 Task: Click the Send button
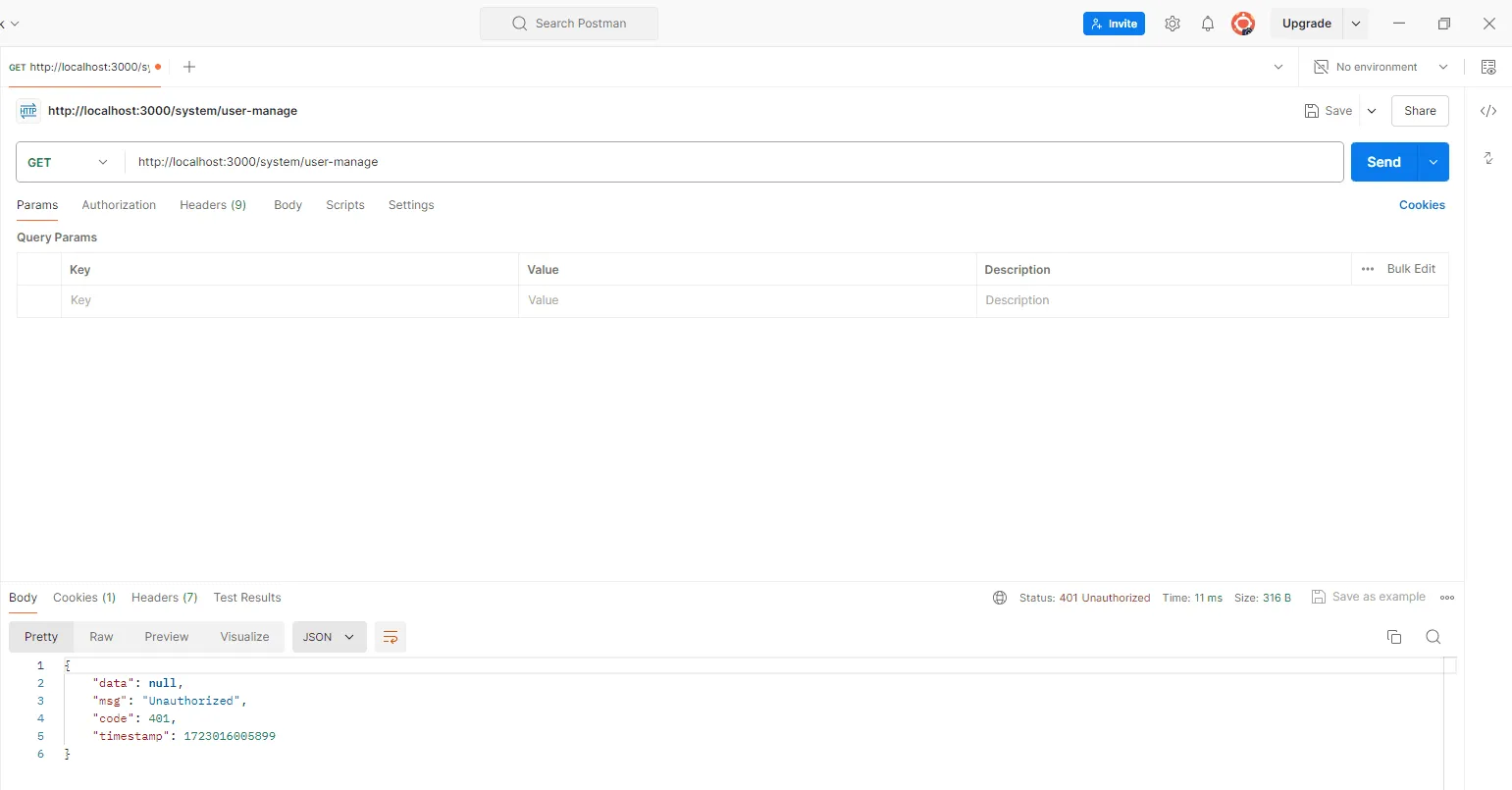[1384, 162]
